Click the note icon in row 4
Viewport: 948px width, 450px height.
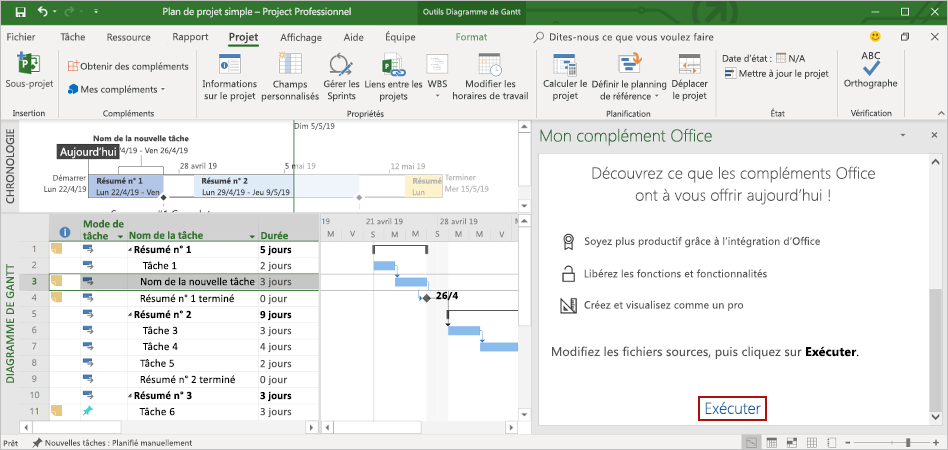tap(57, 298)
